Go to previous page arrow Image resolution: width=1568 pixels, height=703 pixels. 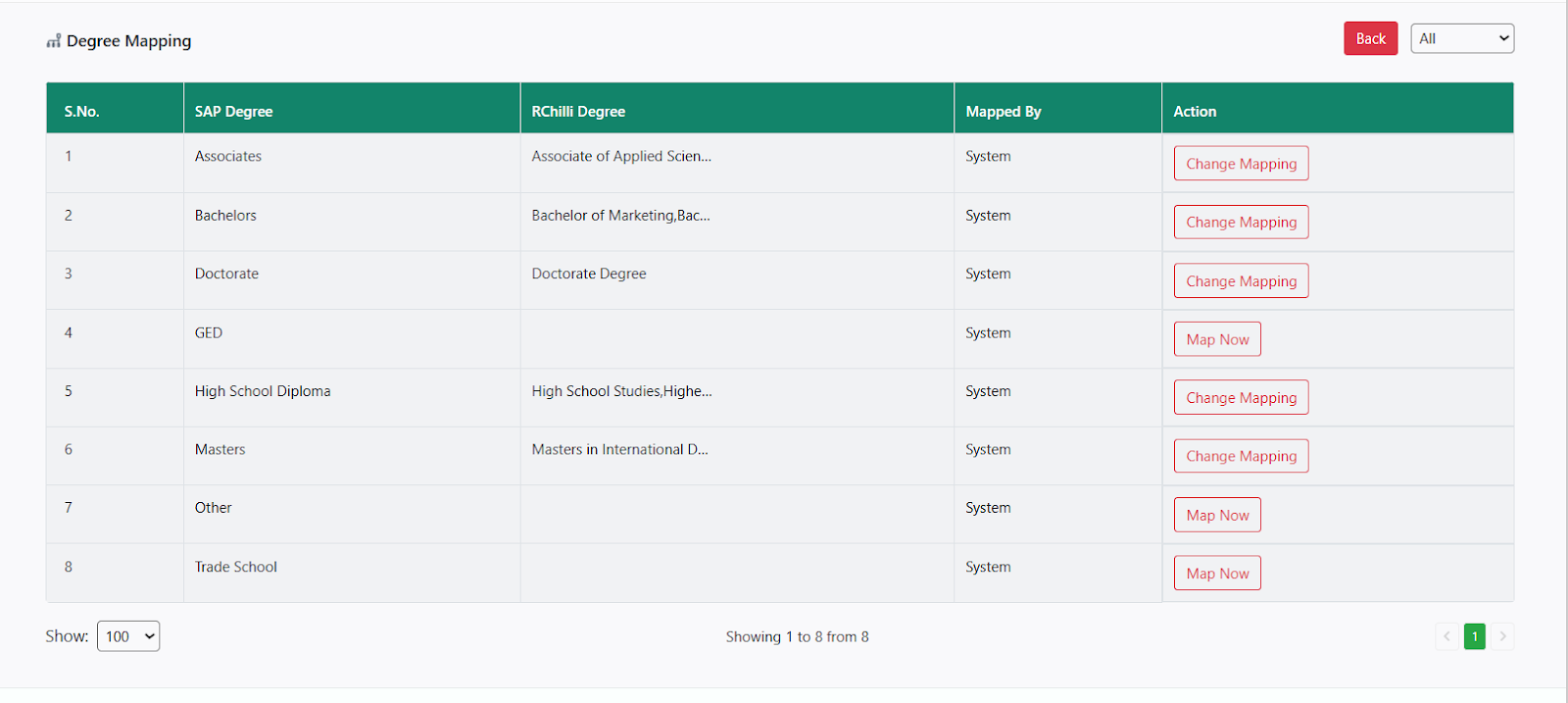1446,636
